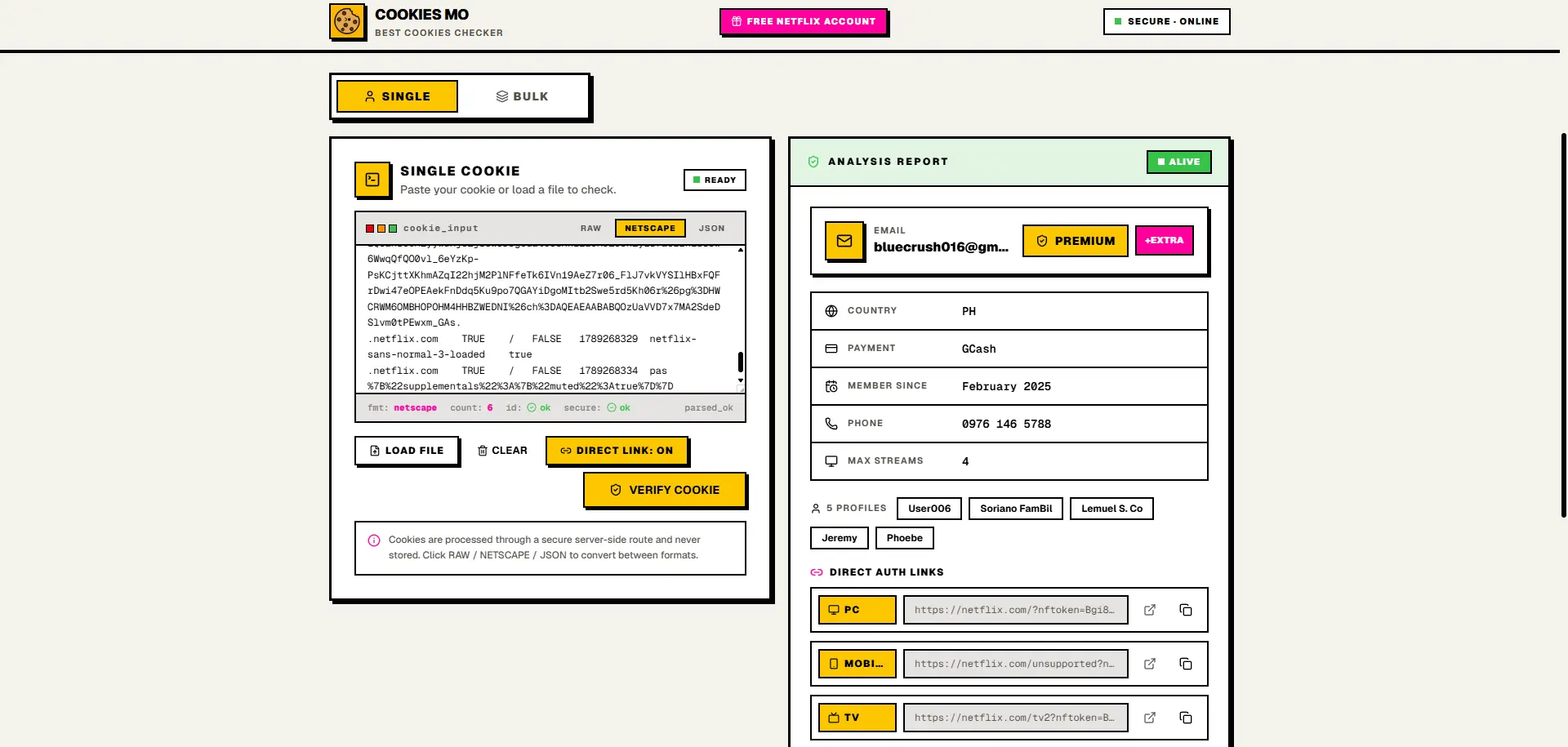Click the card icon beside Payment
Image resolution: width=1568 pixels, height=747 pixels.
coord(831,349)
